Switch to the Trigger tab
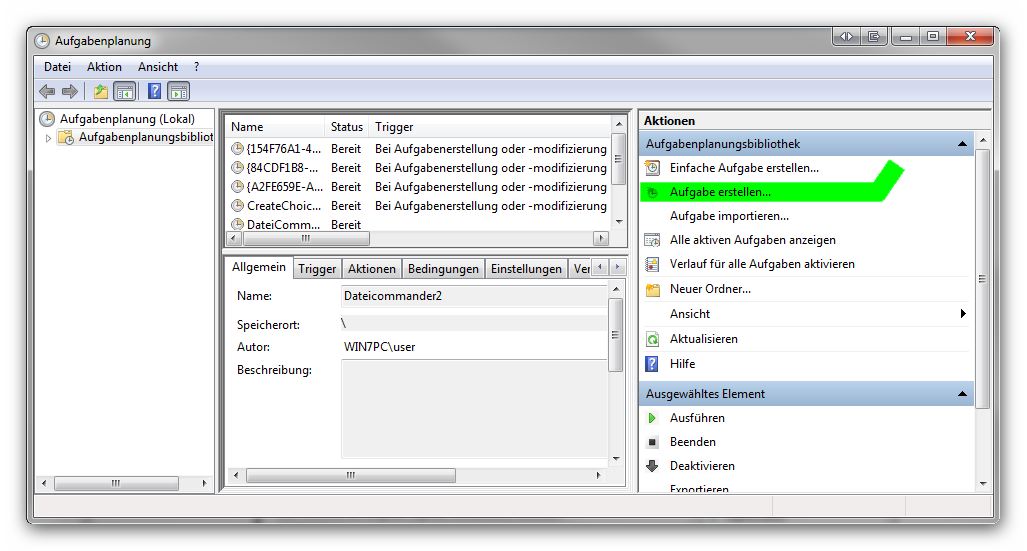1027x551 pixels. pyautogui.click(x=317, y=269)
